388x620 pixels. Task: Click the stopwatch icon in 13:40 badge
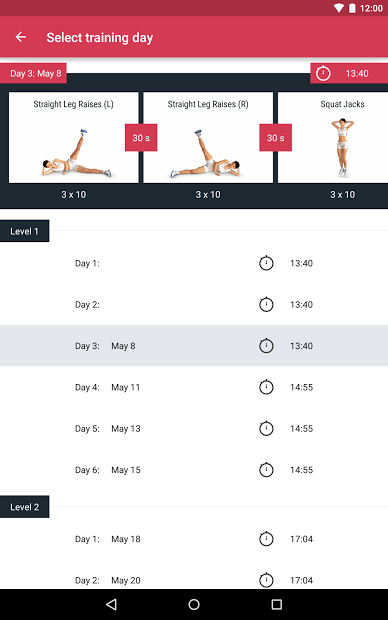point(323,73)
